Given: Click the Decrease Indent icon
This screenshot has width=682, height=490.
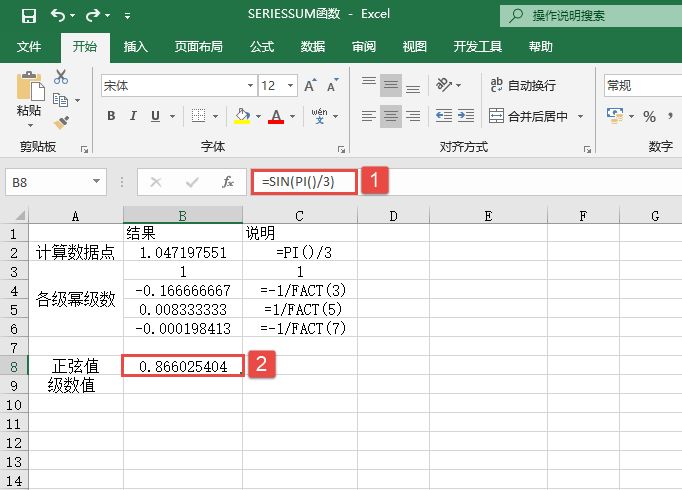Looking at the screenshot, I should [444, 116].
